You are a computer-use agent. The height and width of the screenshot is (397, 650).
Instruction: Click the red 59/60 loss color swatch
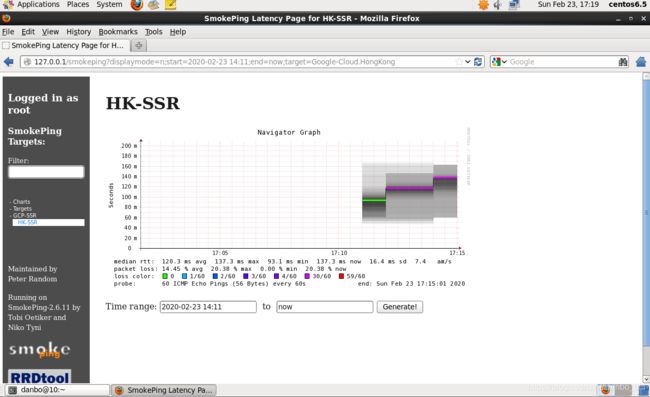coord(342,276)
